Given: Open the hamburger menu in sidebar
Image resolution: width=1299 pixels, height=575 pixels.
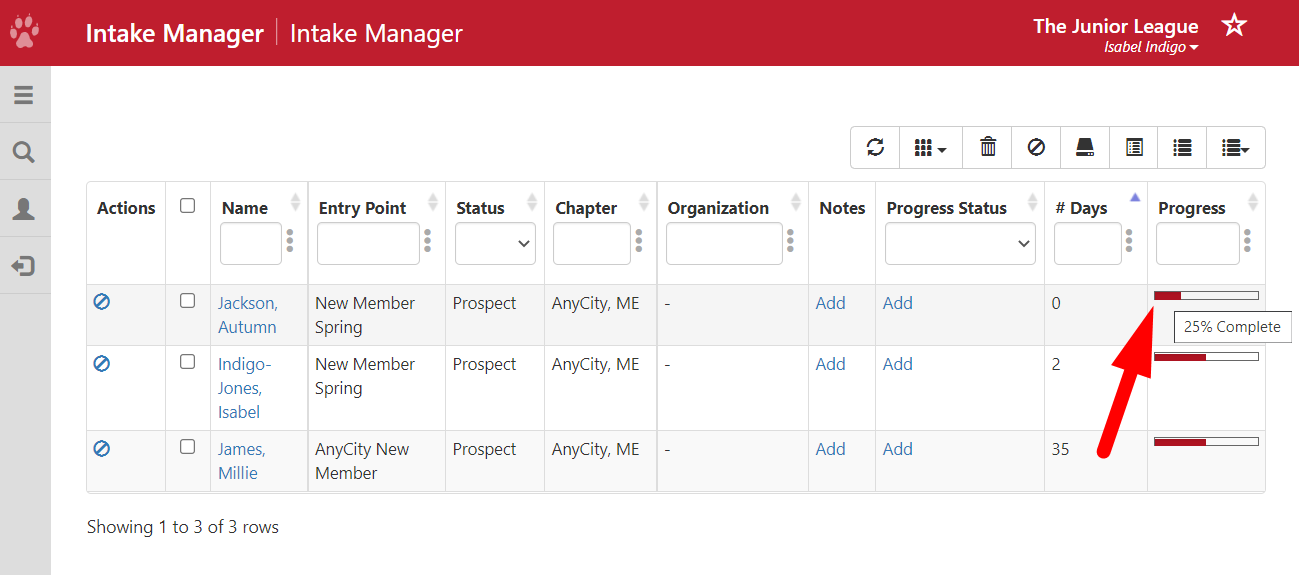Looking at the screenshot, I should [x=24, y=96].
